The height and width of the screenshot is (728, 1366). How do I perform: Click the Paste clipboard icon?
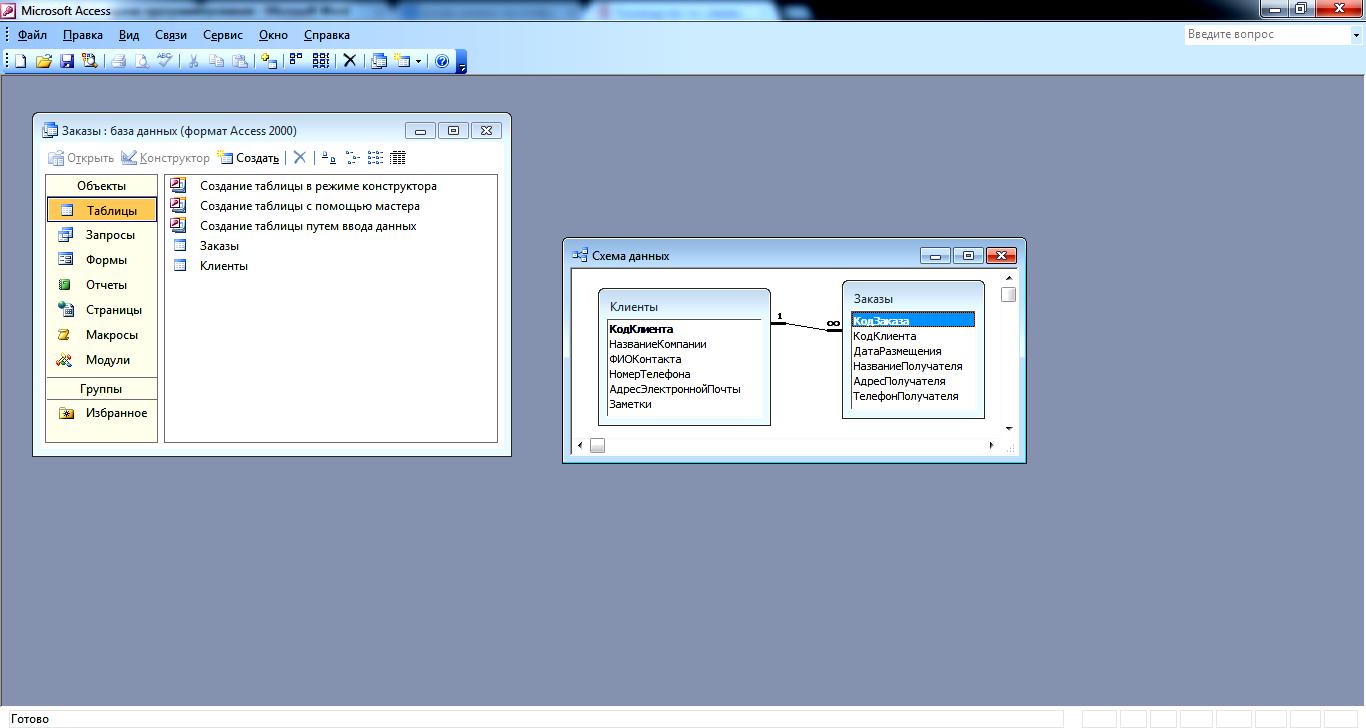click(x=240, y=61)
